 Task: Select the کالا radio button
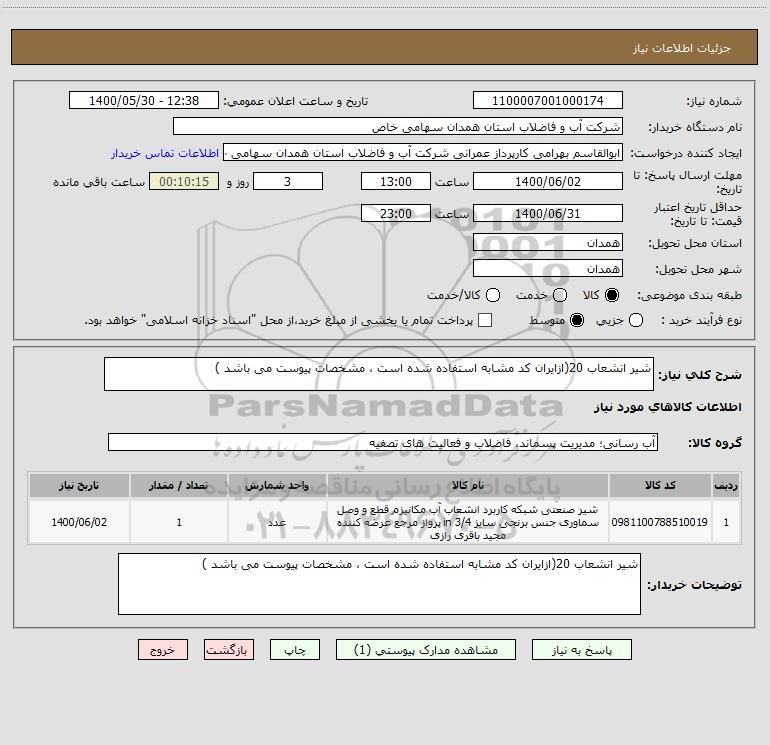612,295
